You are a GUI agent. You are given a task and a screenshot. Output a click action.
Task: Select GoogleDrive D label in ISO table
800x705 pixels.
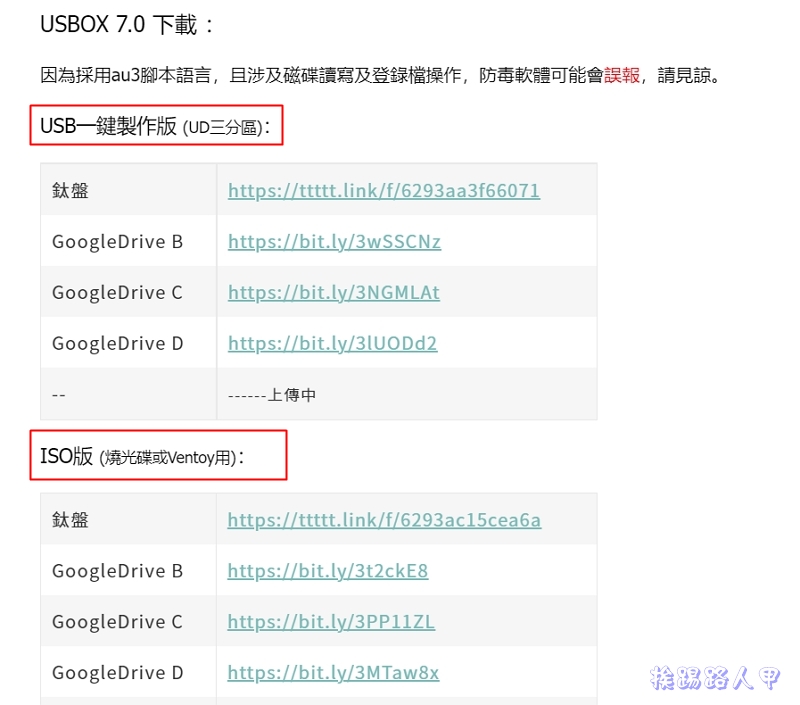pos(115,673)
